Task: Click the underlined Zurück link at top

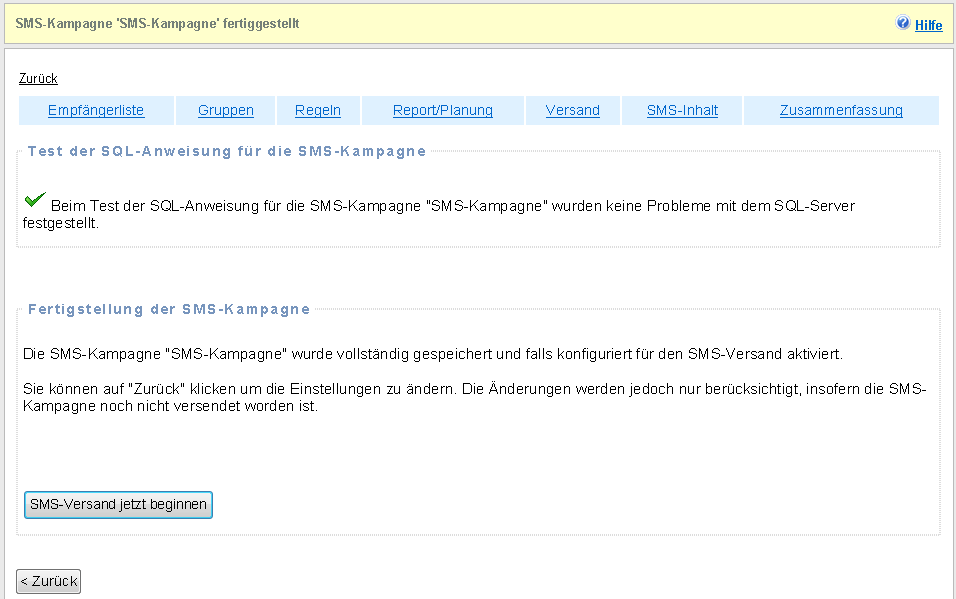Action: pos(38,78)
